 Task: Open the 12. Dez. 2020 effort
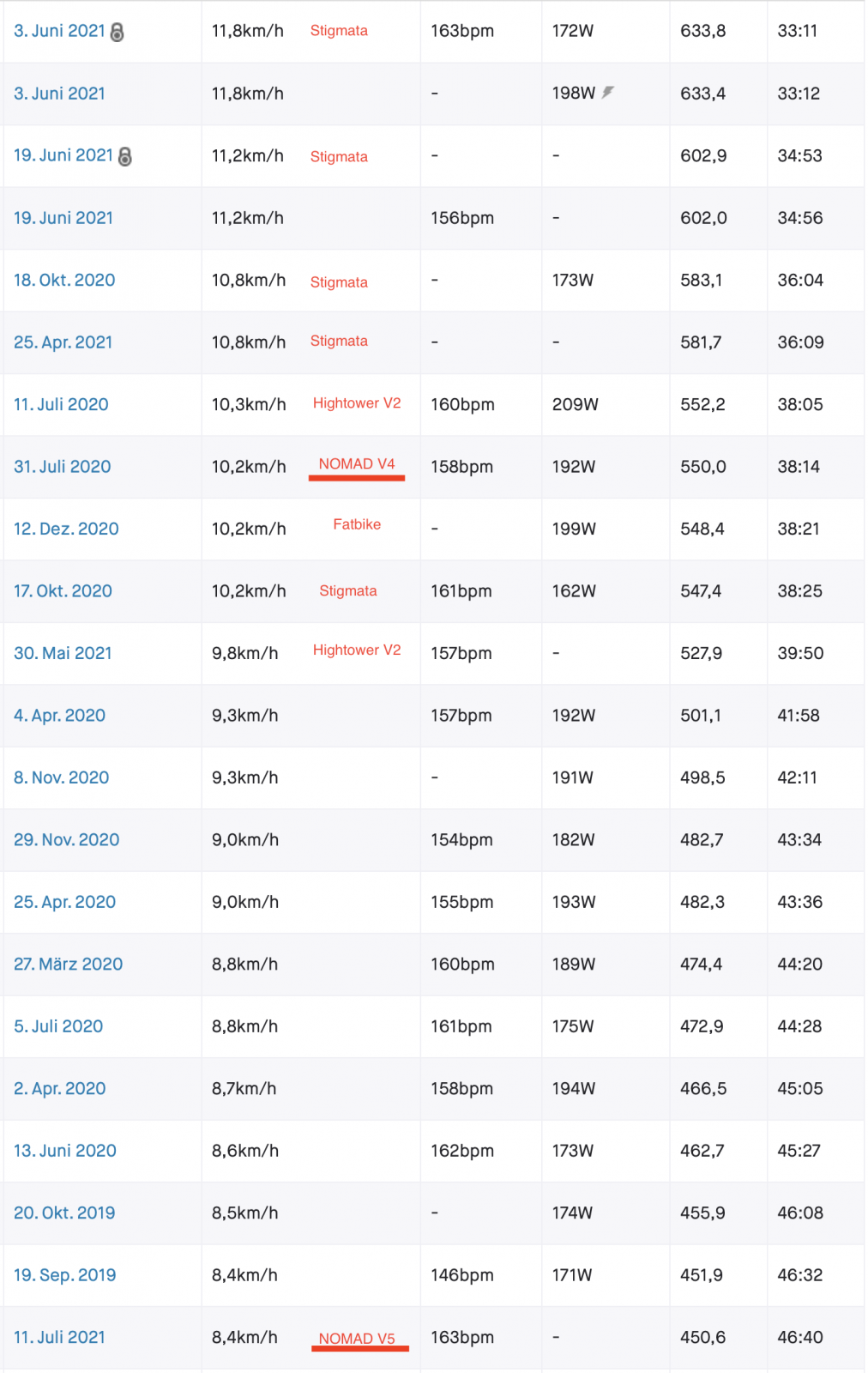point(66,529)
